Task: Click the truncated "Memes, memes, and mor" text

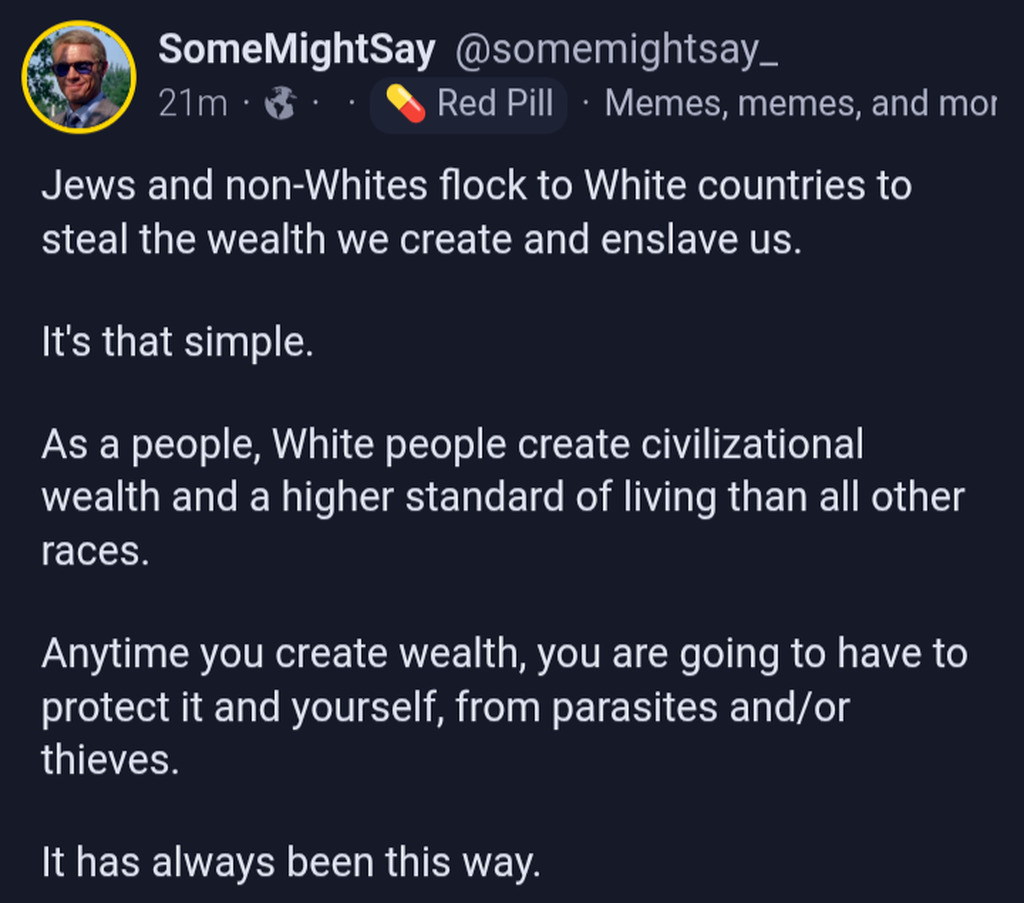Action: (x=800, y=103)
